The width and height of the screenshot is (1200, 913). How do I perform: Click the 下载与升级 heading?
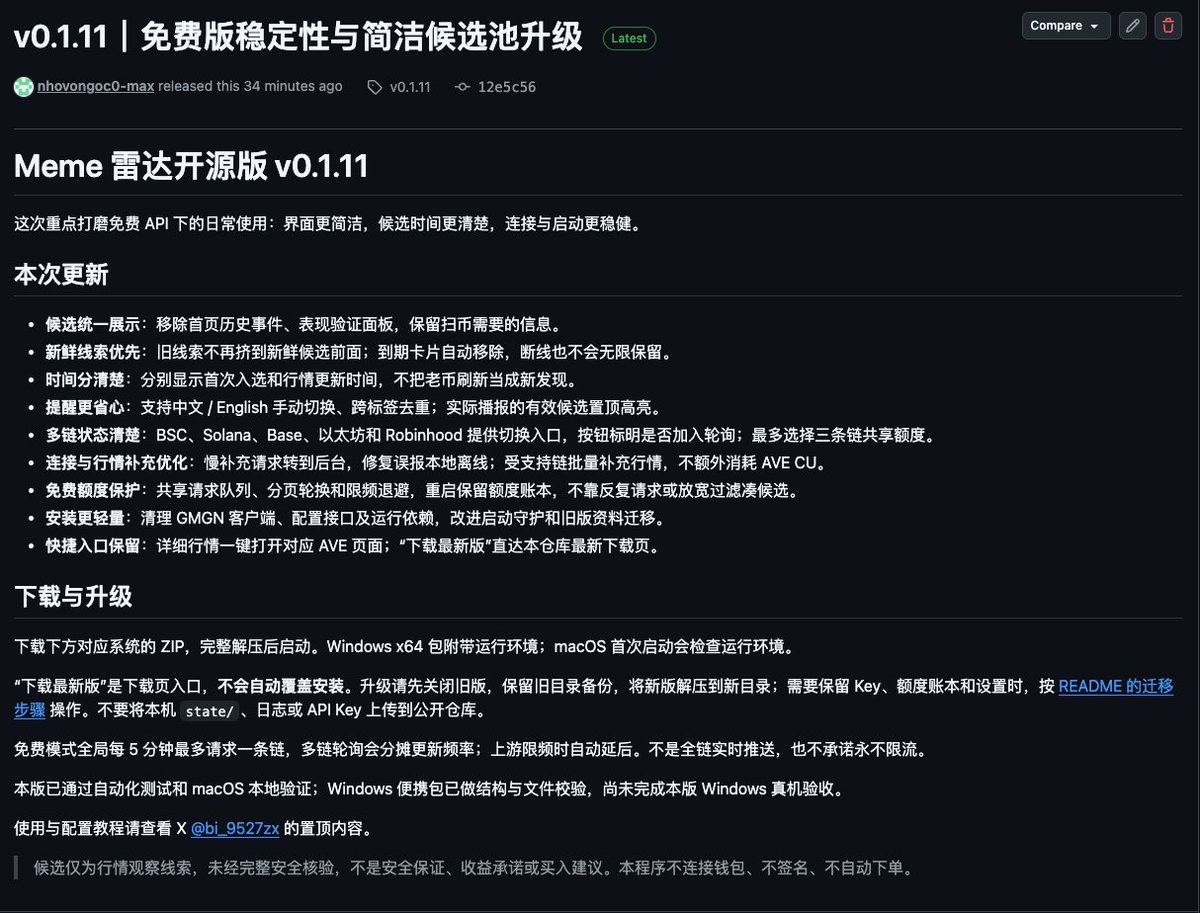click(73, 597)
